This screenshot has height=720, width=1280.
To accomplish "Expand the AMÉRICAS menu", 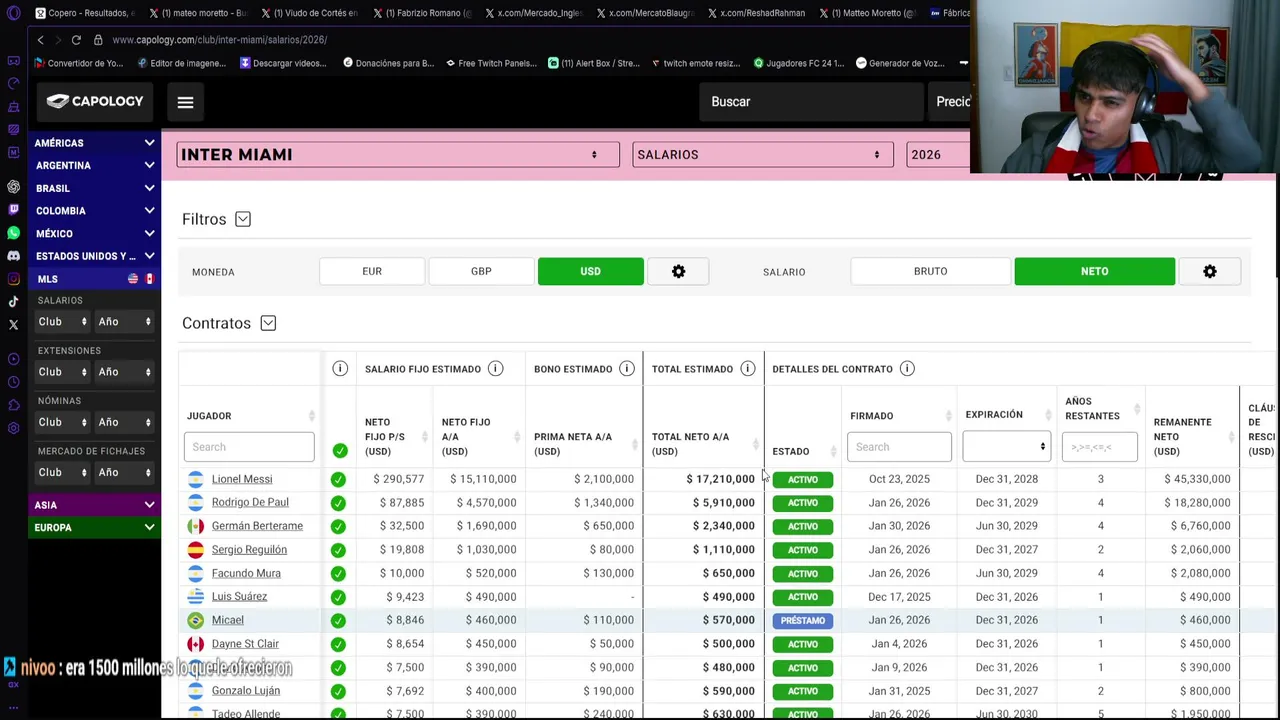I will click(94, 143).
